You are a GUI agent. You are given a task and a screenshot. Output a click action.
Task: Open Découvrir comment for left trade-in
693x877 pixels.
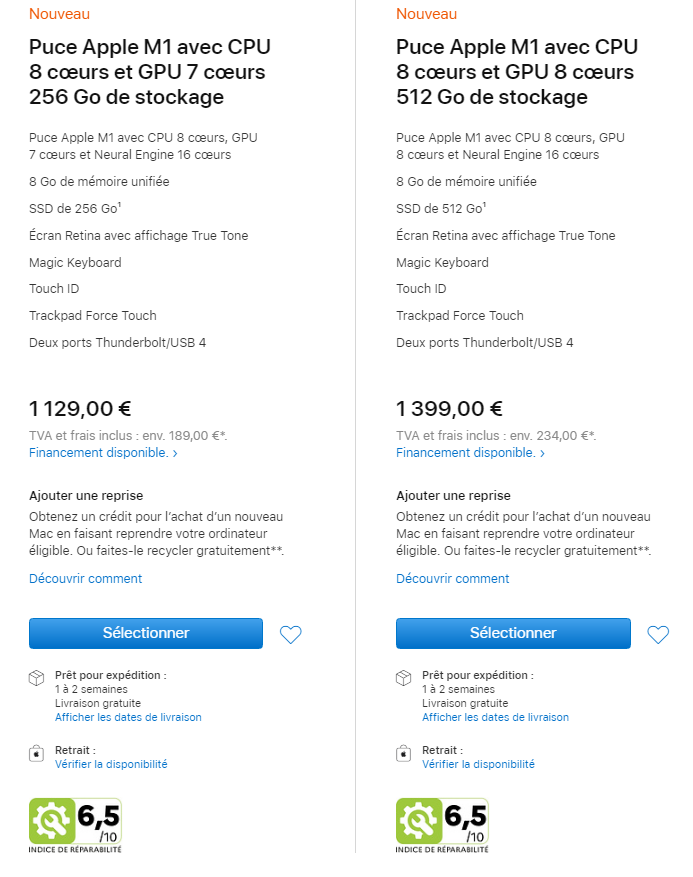point(86,578)
